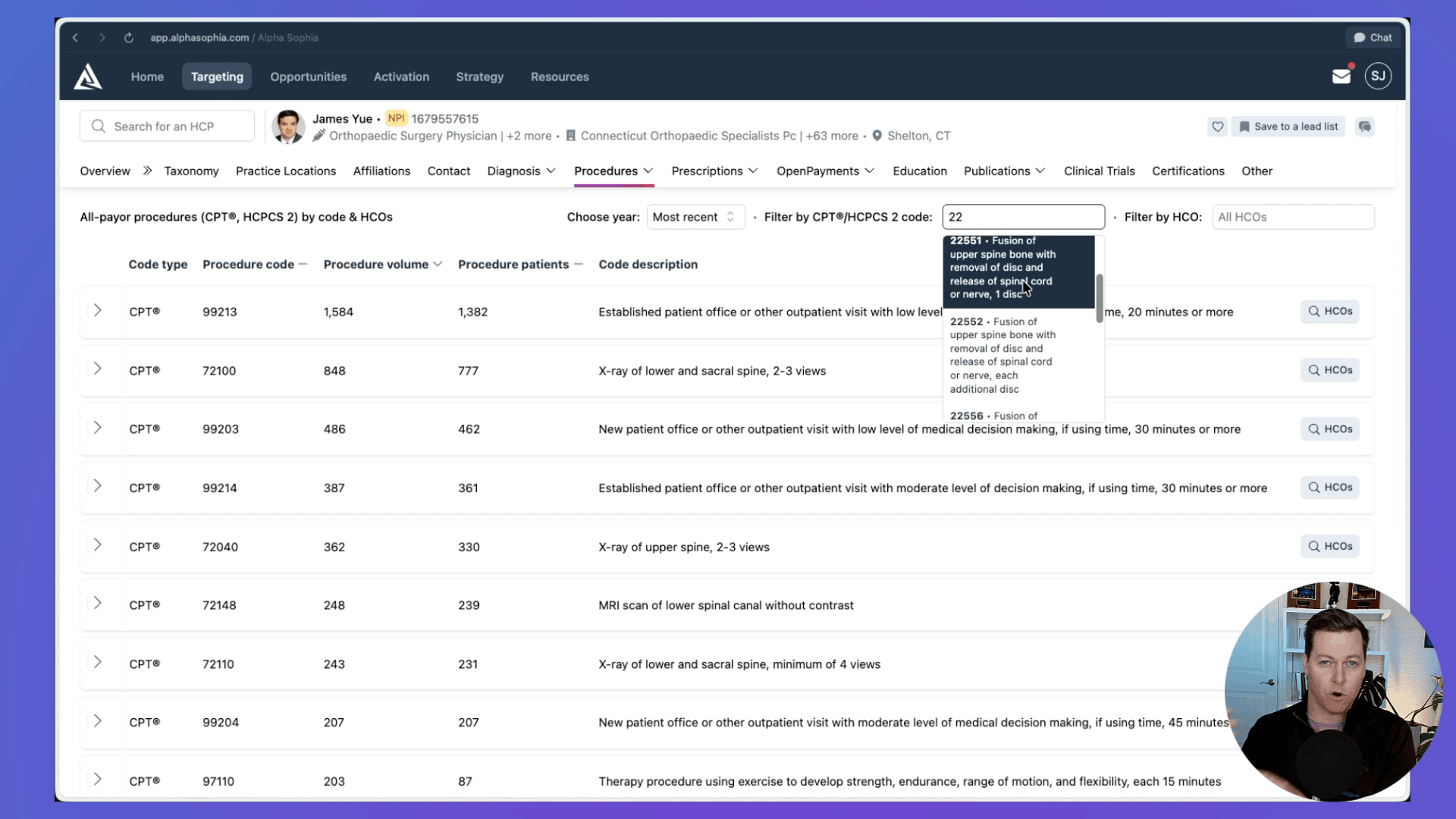This screenshot has width=1456, height=819.
Task: Open the feedback chat bubbles icon
Action: pos(1365,127)
